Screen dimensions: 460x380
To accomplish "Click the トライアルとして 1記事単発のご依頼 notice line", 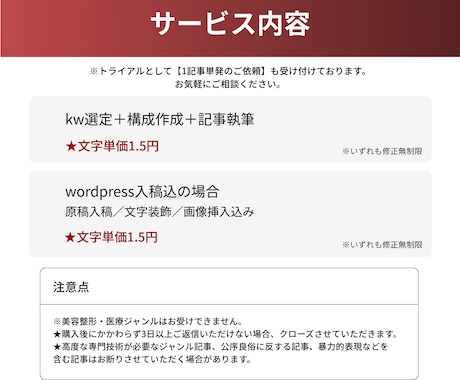I will (228, 71).
